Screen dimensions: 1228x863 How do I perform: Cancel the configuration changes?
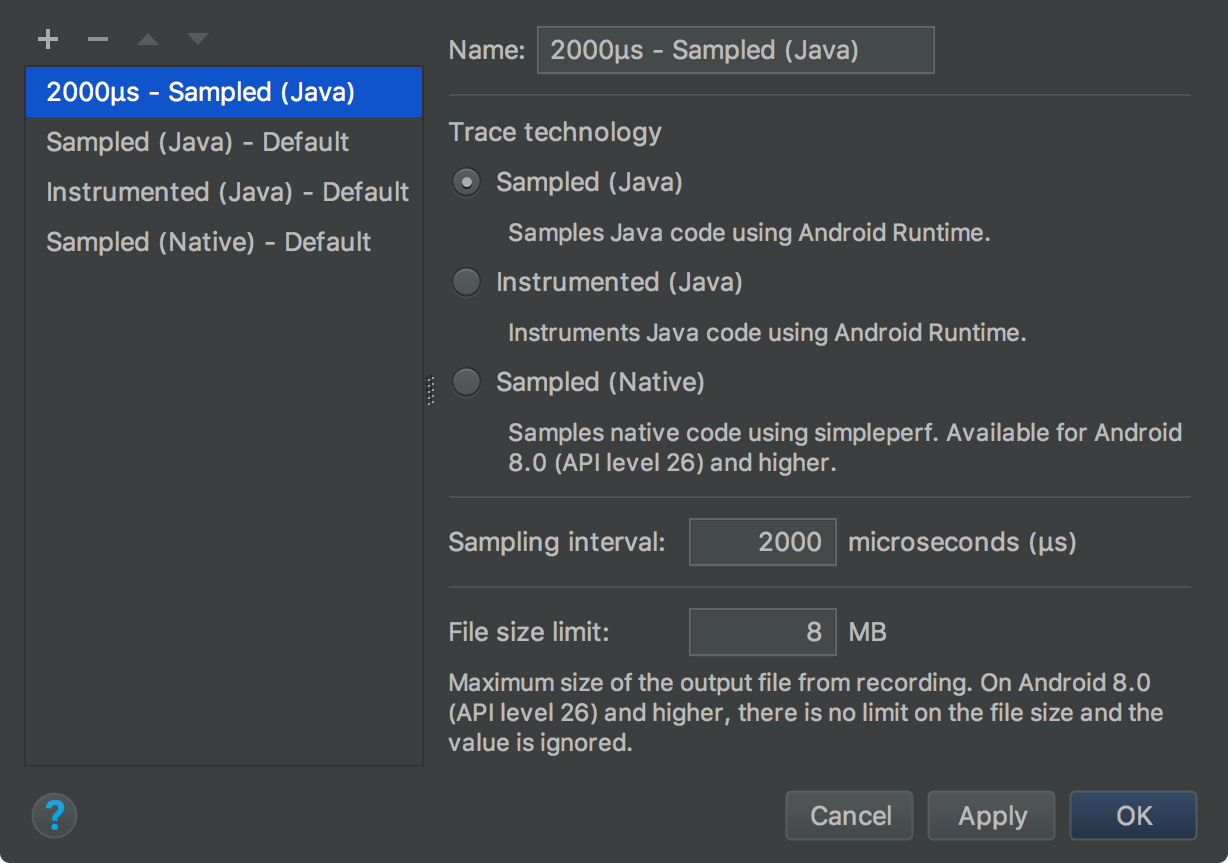click(x=849, y=815)
